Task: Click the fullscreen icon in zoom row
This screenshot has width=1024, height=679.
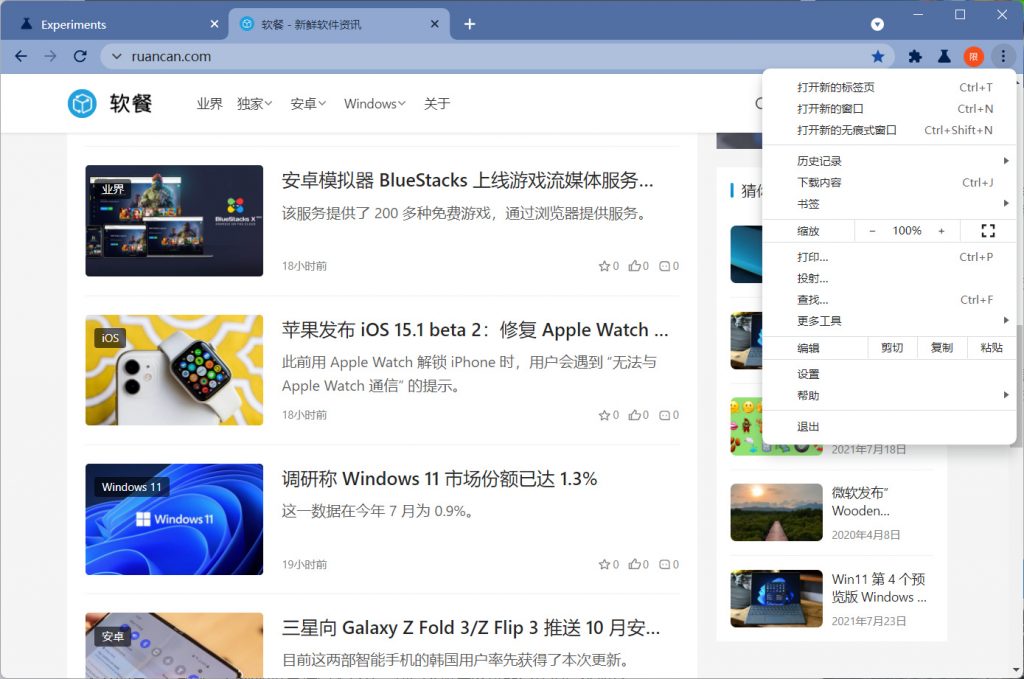Action: 988,231
